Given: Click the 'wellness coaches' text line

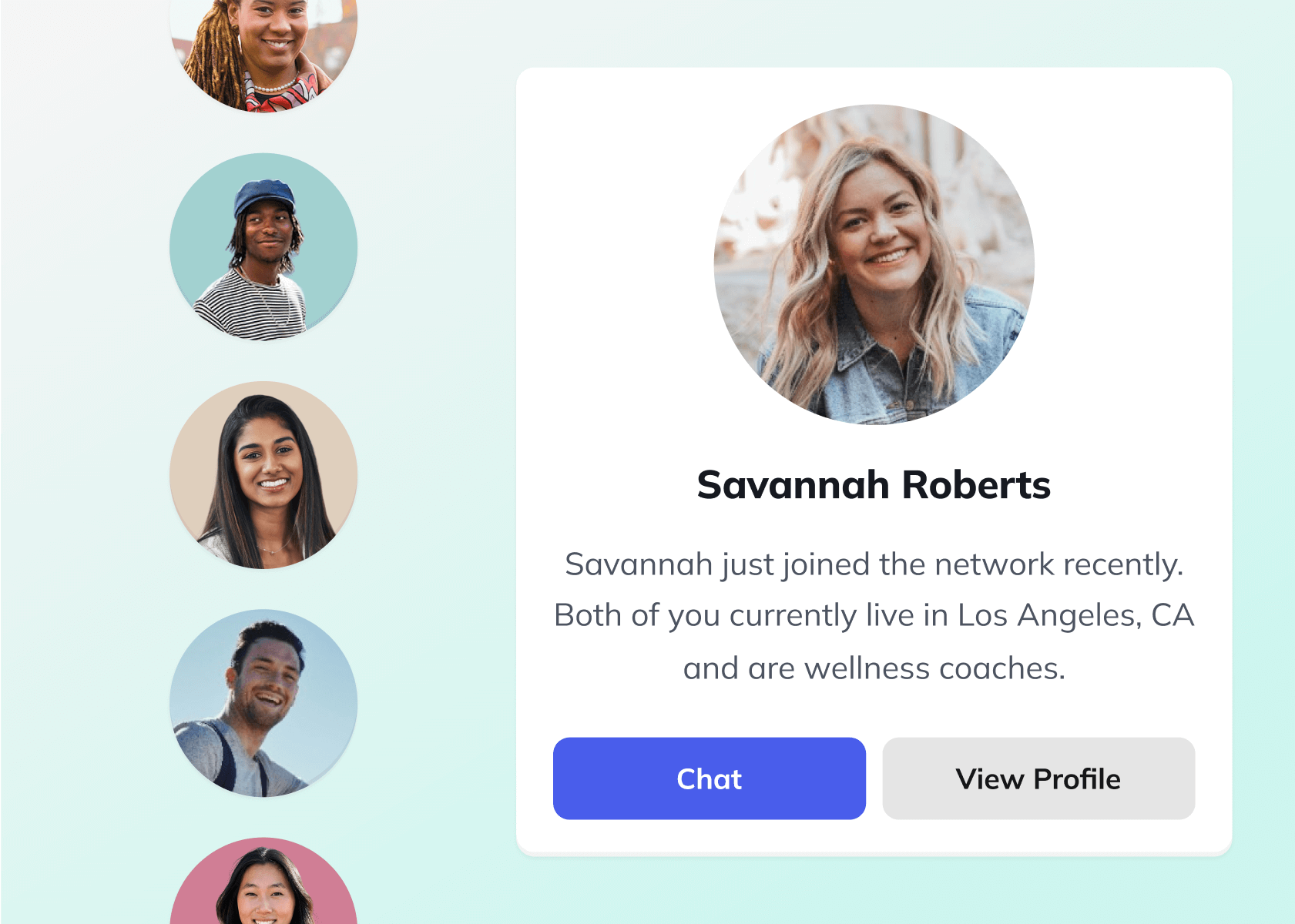Looking at the screenshot, I should click(x=874, y=668).
